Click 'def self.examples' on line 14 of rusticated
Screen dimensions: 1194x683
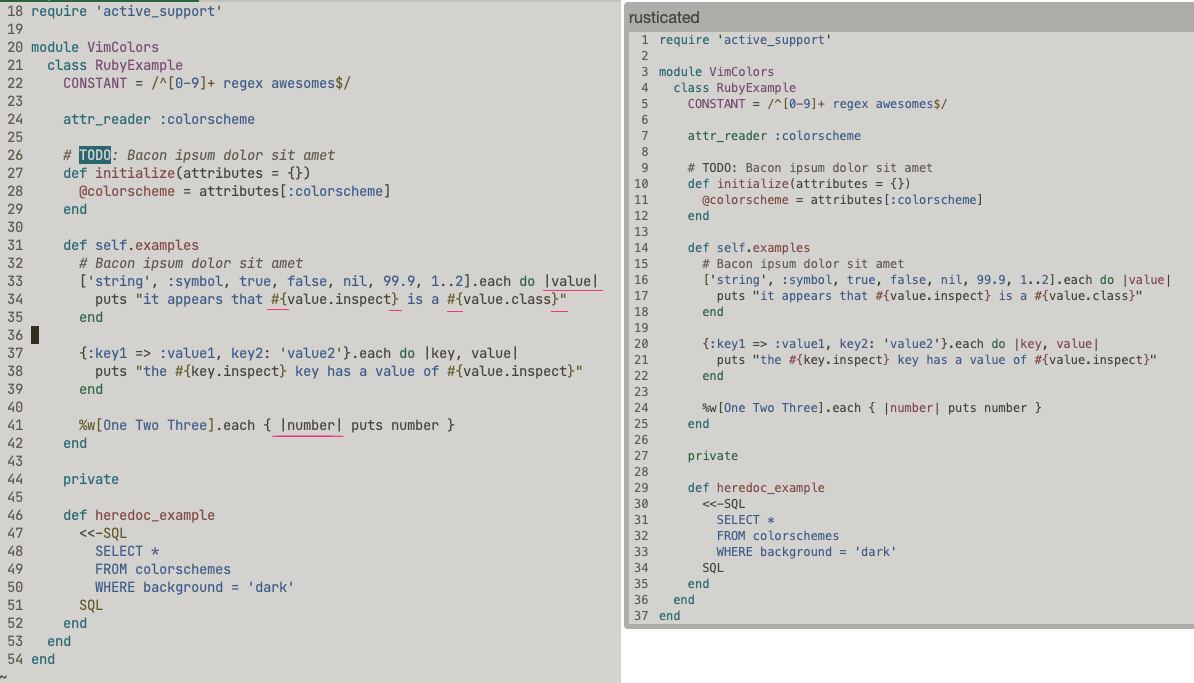749,247
